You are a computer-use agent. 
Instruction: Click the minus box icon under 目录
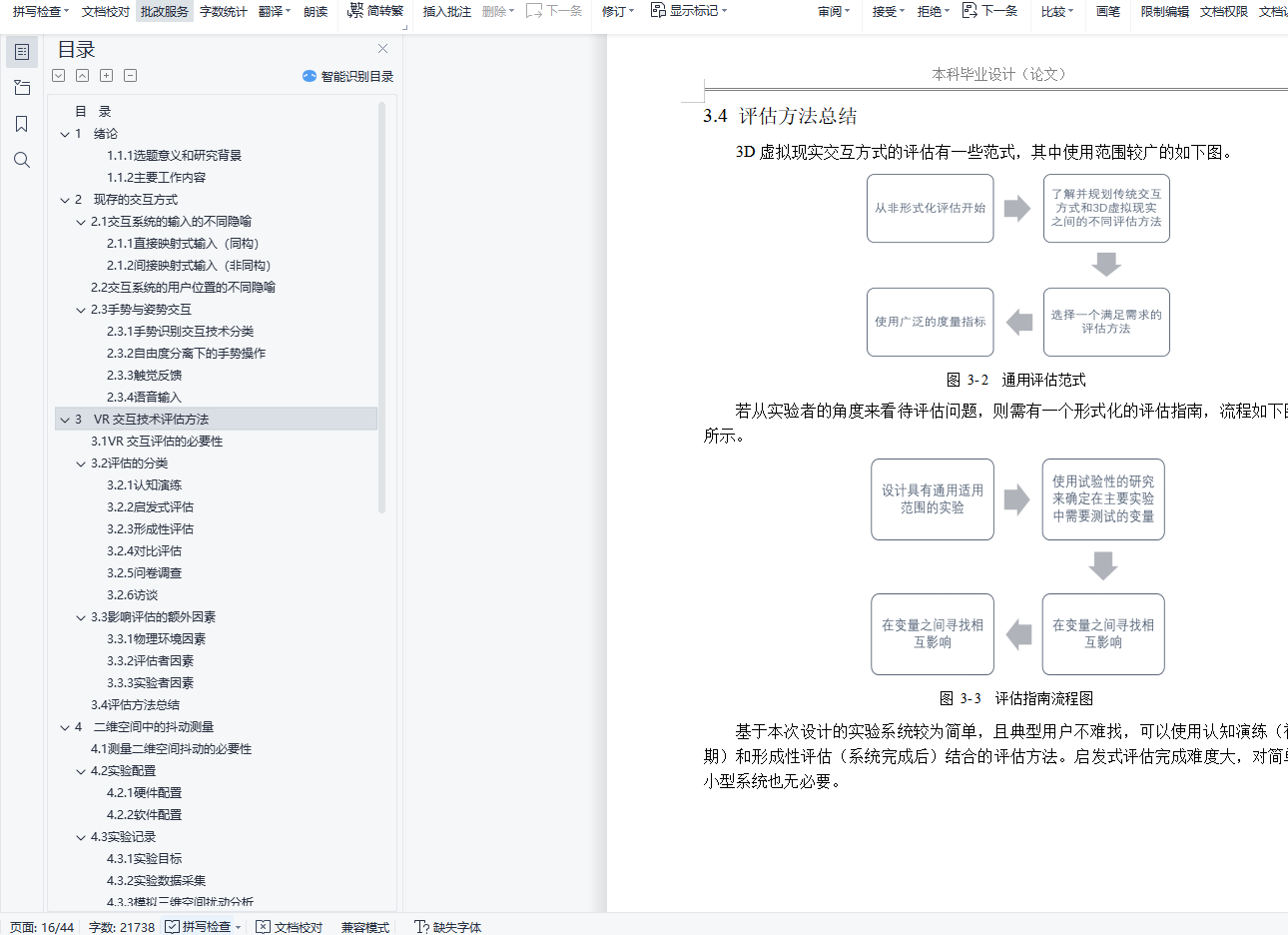click(131, 76)
